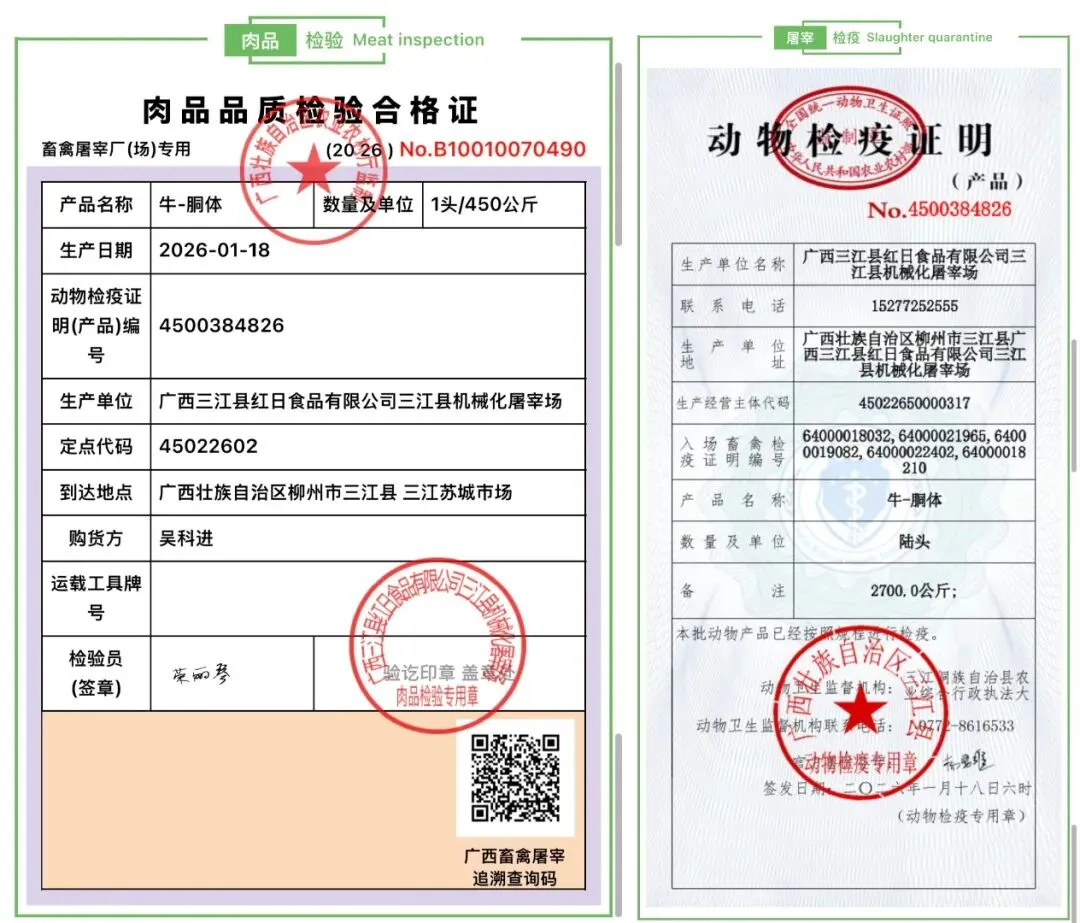Select the agency phone 0772-8616533

tap(966, 726)
